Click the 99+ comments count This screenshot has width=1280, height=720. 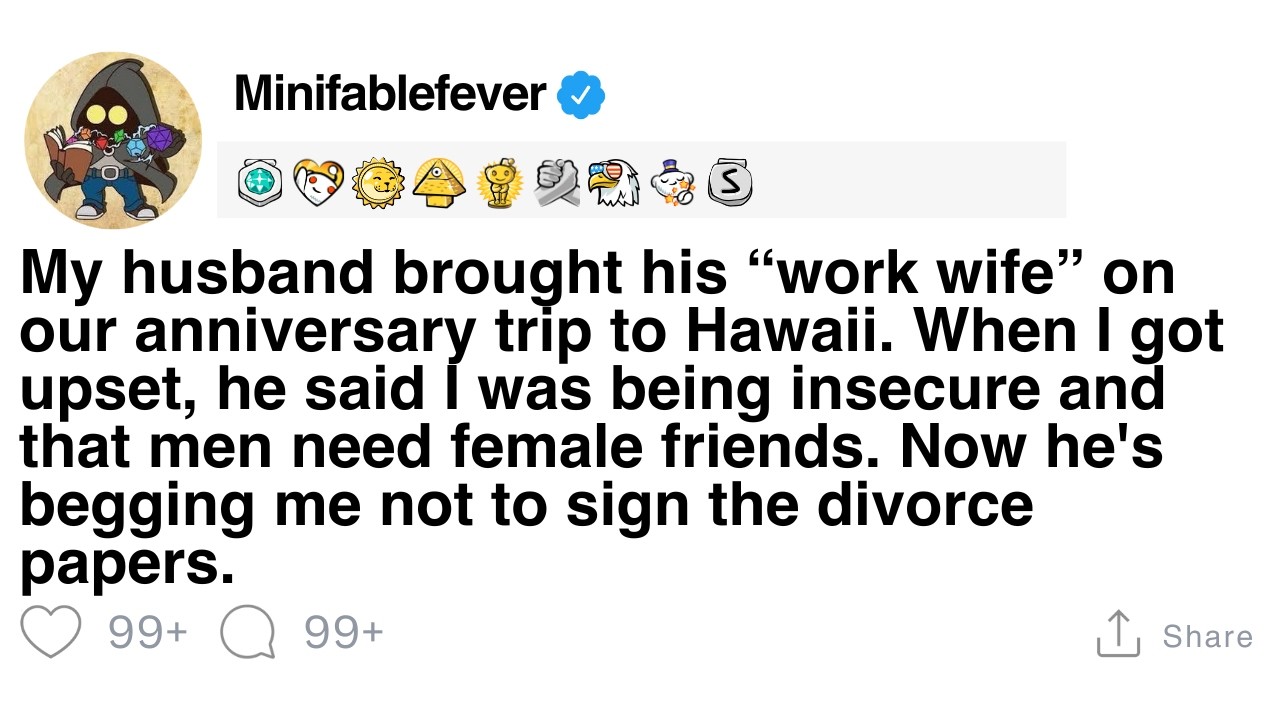coord(343,633)
